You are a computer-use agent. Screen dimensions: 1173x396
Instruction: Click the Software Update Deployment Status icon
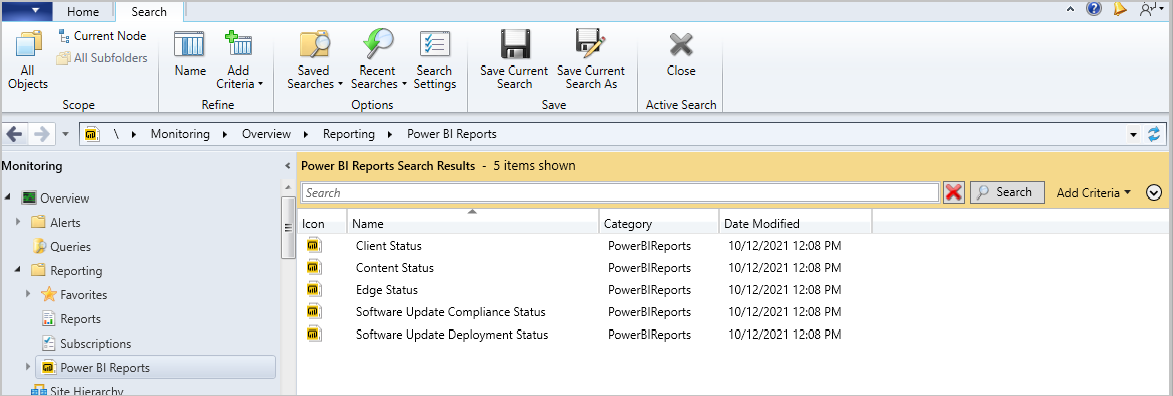(314, 334)
